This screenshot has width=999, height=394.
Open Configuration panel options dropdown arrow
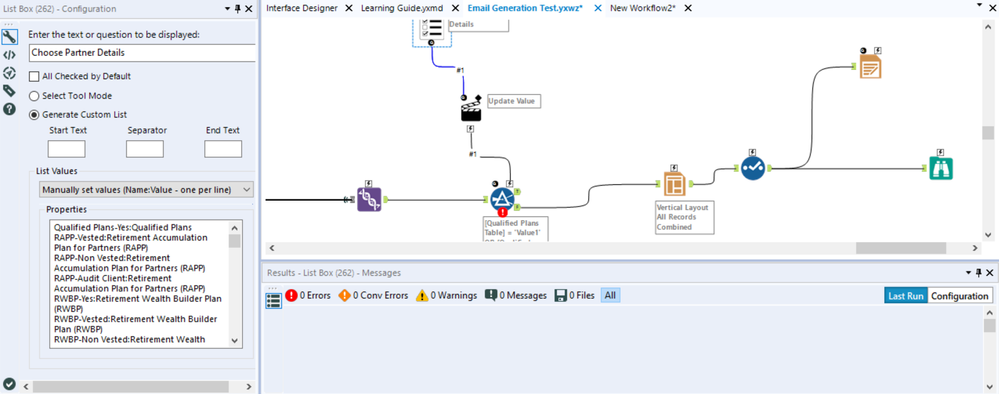click(228, 9)
